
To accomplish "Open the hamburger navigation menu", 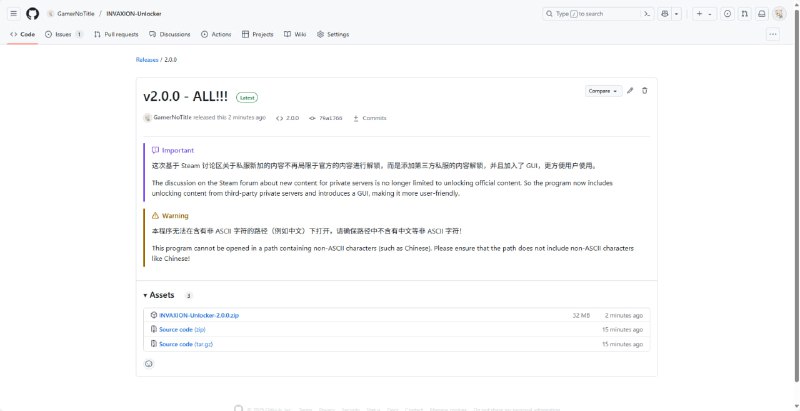I will pos(13,14).
